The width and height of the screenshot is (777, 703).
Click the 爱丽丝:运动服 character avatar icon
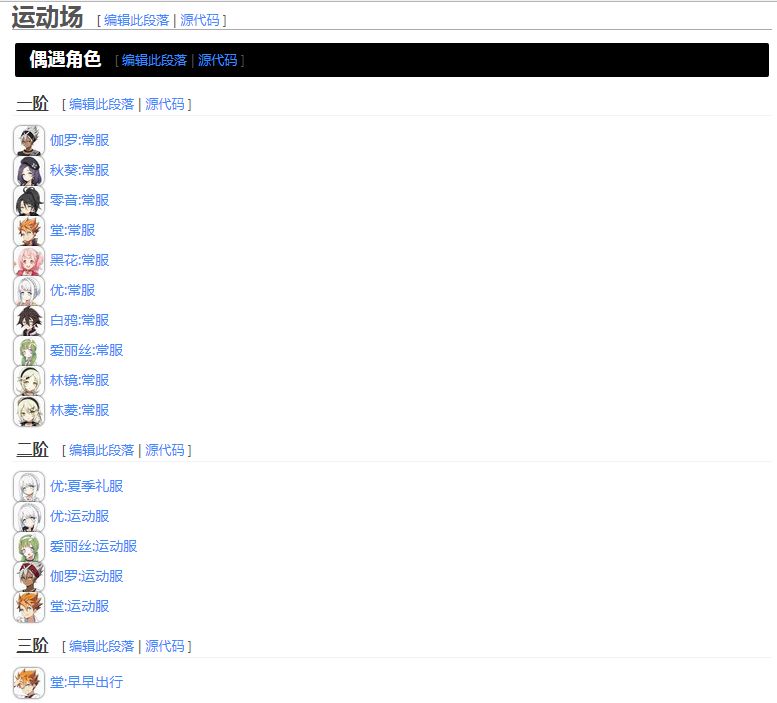tap(29, 546)
